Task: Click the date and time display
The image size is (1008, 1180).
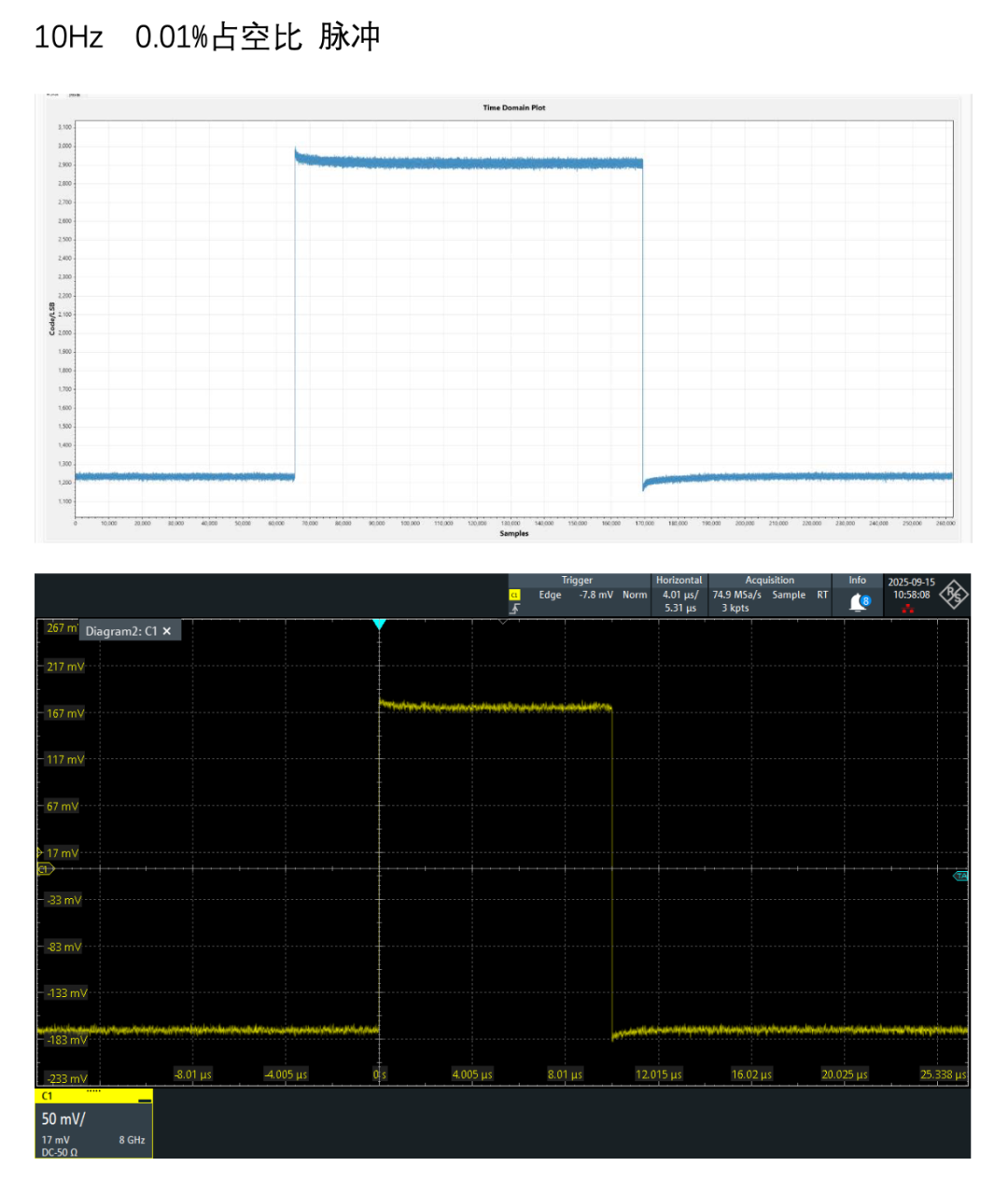Action: point(911,588)
